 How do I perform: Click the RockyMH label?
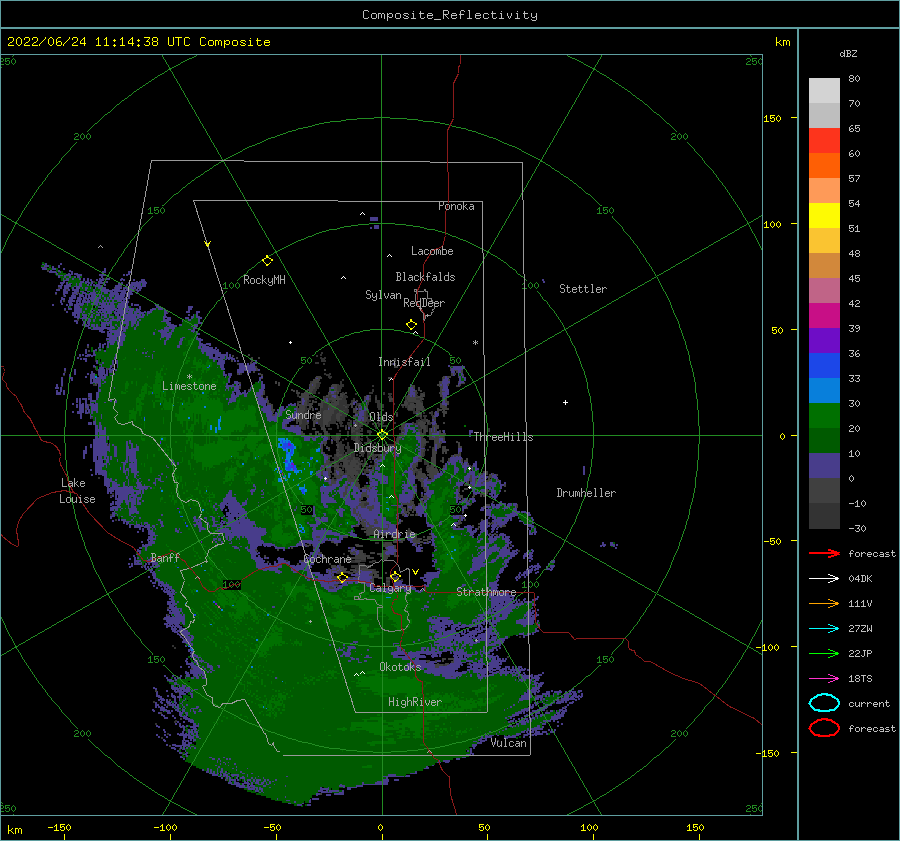tap(264, 280)
